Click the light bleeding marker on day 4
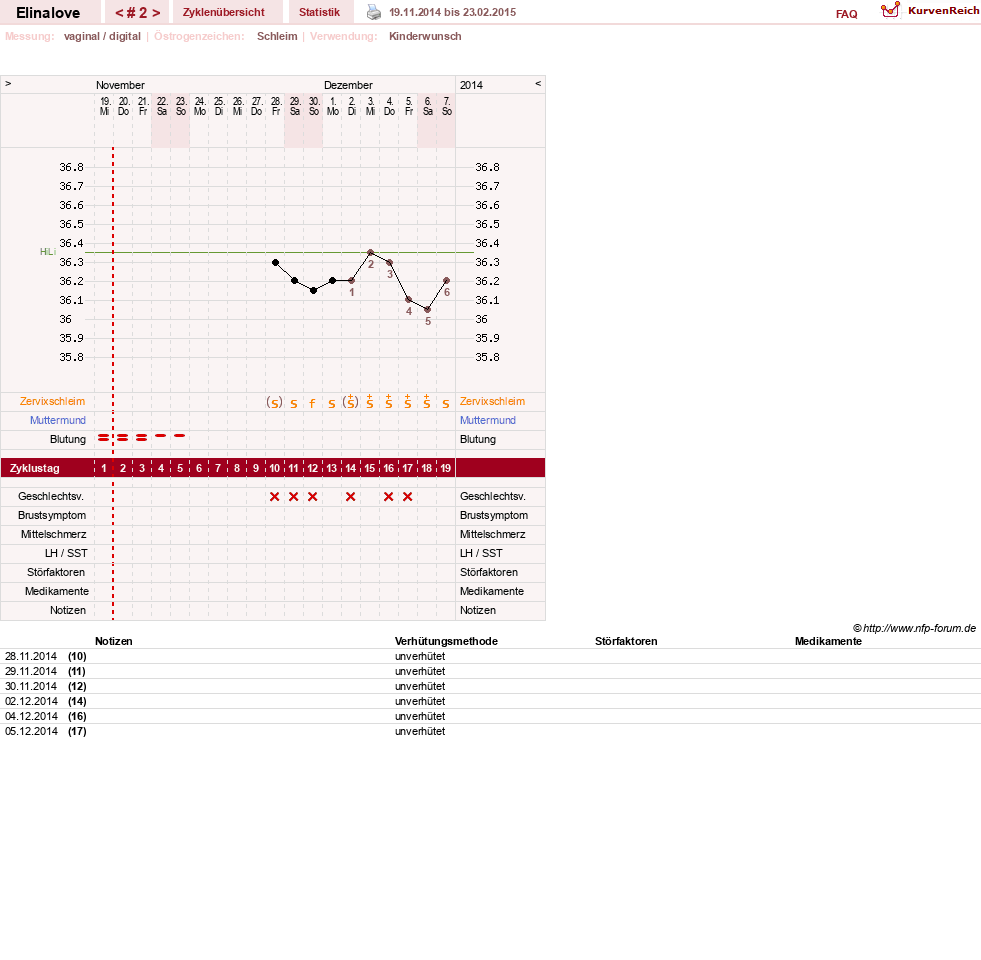The image size is (981, 960). (x=161, y=436)
